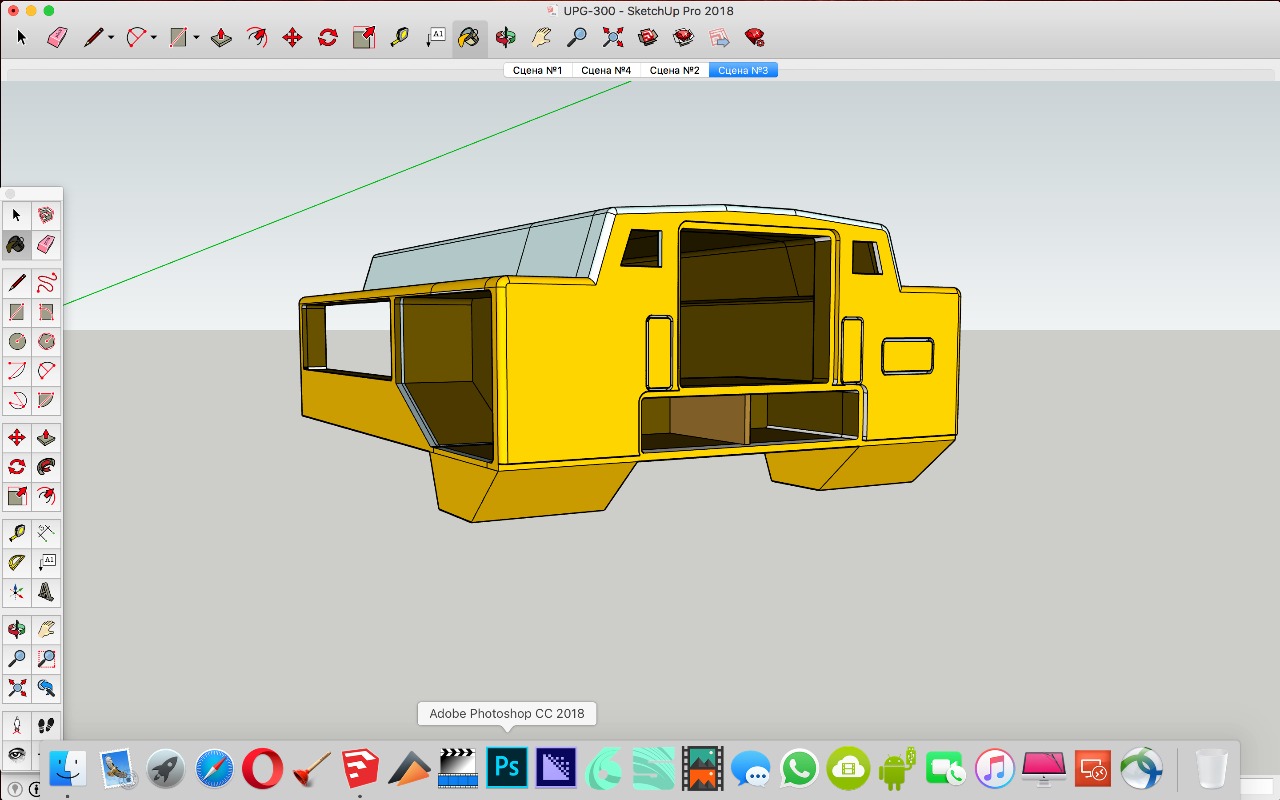Choose the Protractor tool

[17, 563]
